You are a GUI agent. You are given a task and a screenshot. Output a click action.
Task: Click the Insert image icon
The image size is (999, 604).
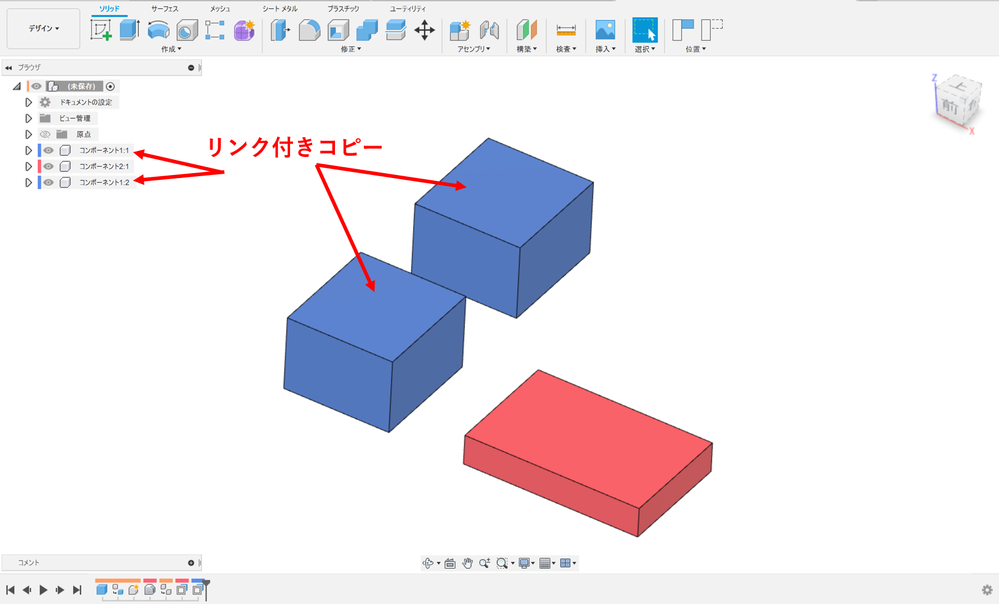[605, 30]
